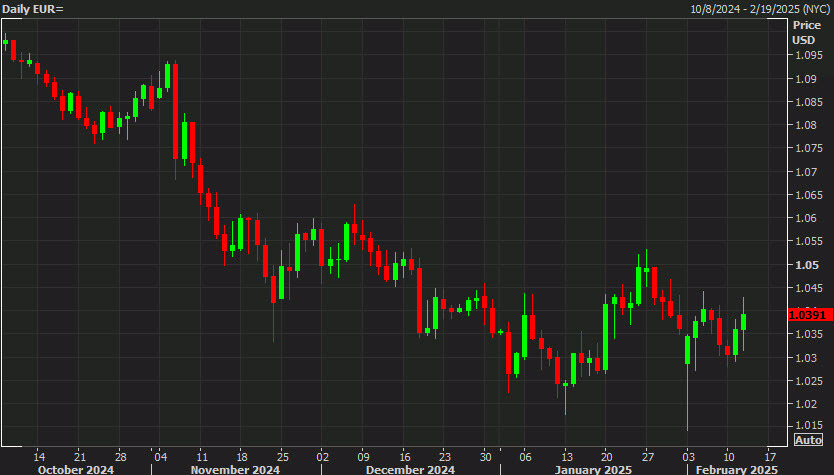Click the last green candle on the chart
The image size is (834, 475).
pyautogui.click(x=744, y=322)
